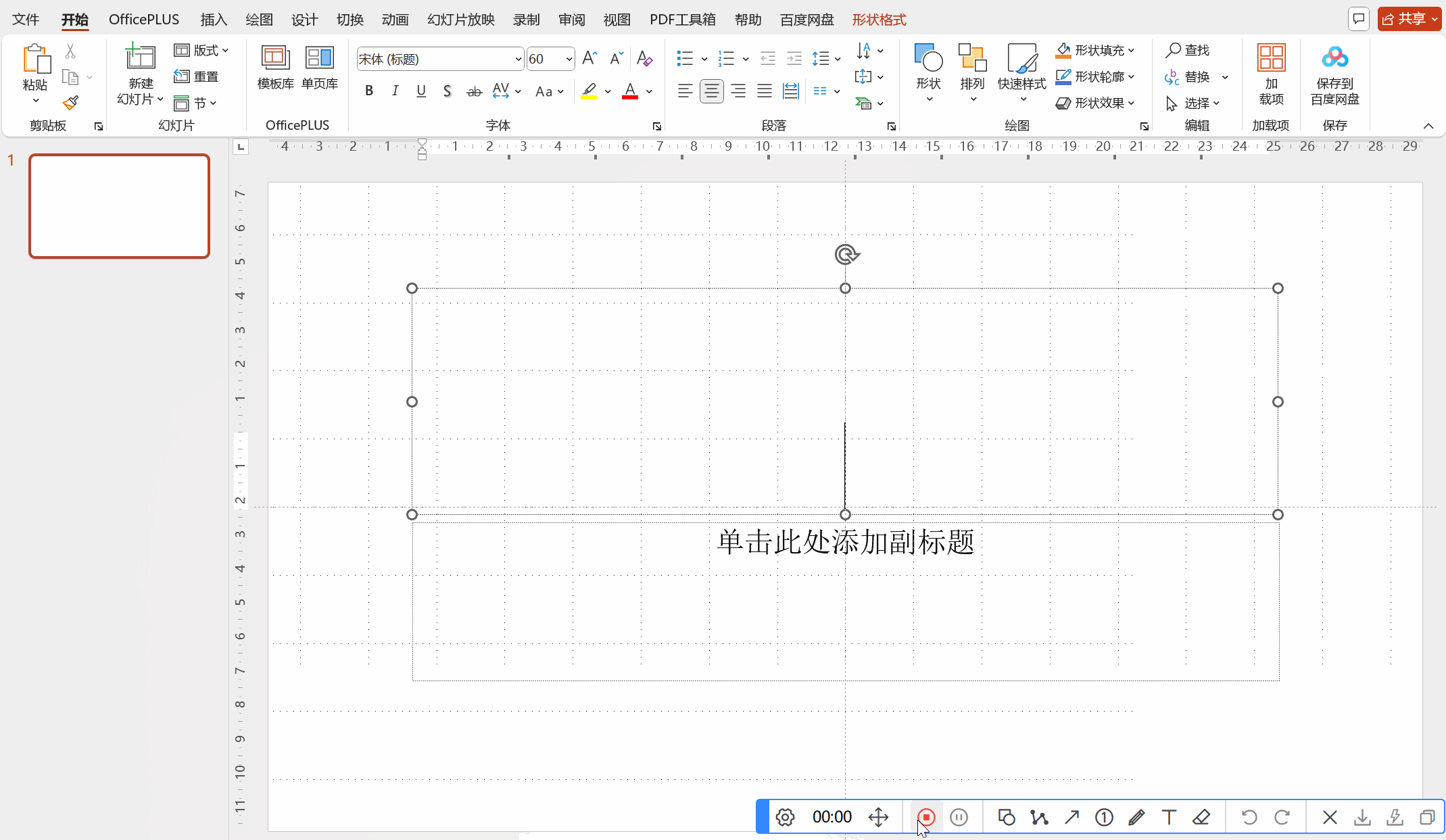Click the recorder settings gear icon
1446x840 pixels.
click(x=785, y=817)
